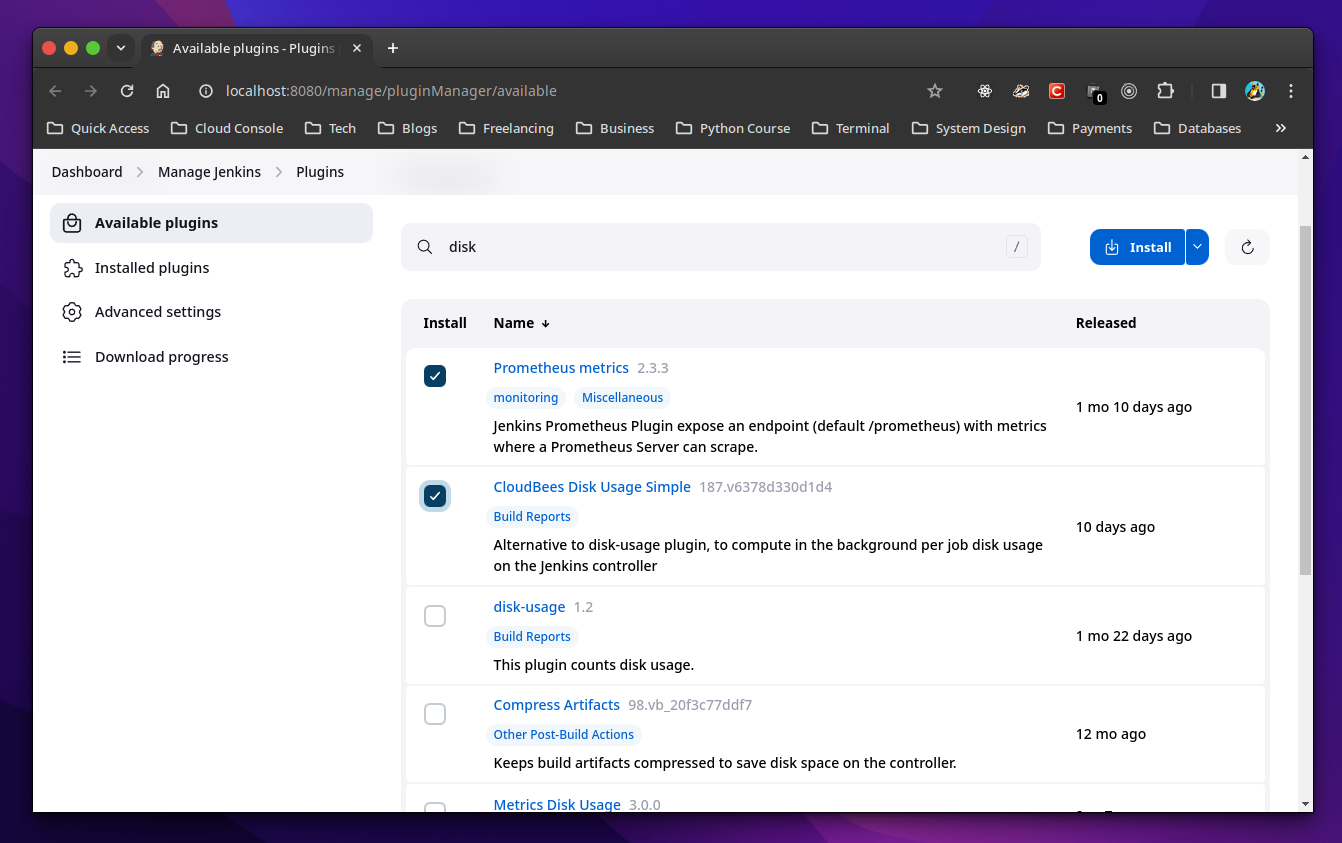Open the Extensions puzzle piece menu
This screenshot has width=1342, height=843.
(1165, 91)
